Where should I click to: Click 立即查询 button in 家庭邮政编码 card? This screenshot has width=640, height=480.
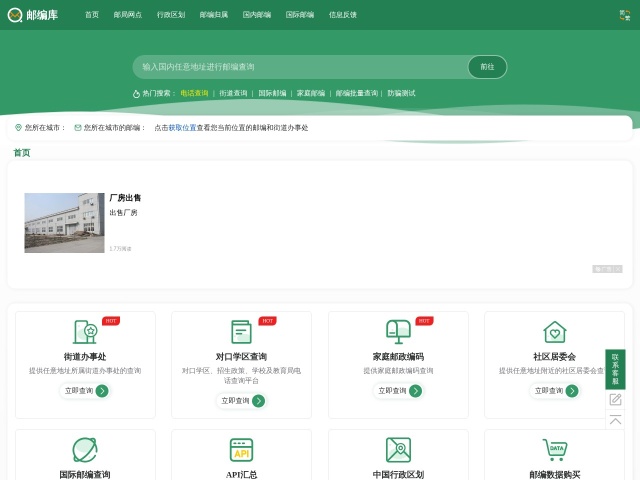click(398, 391)
